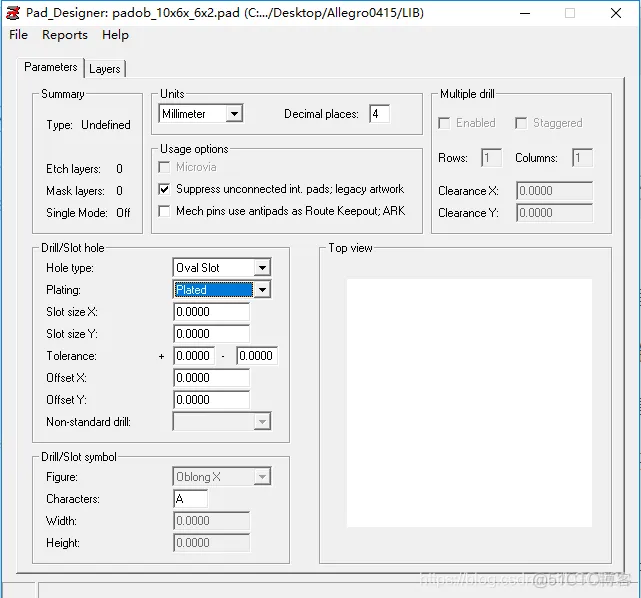The image size is (641, 598).
Task: Click the Decimal places field
Action: [x=379, y=114]
